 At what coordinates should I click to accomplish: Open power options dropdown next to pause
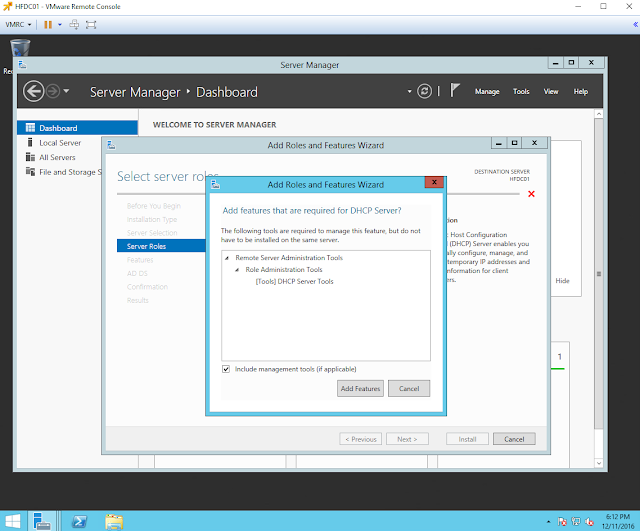[x=60, y=24]
